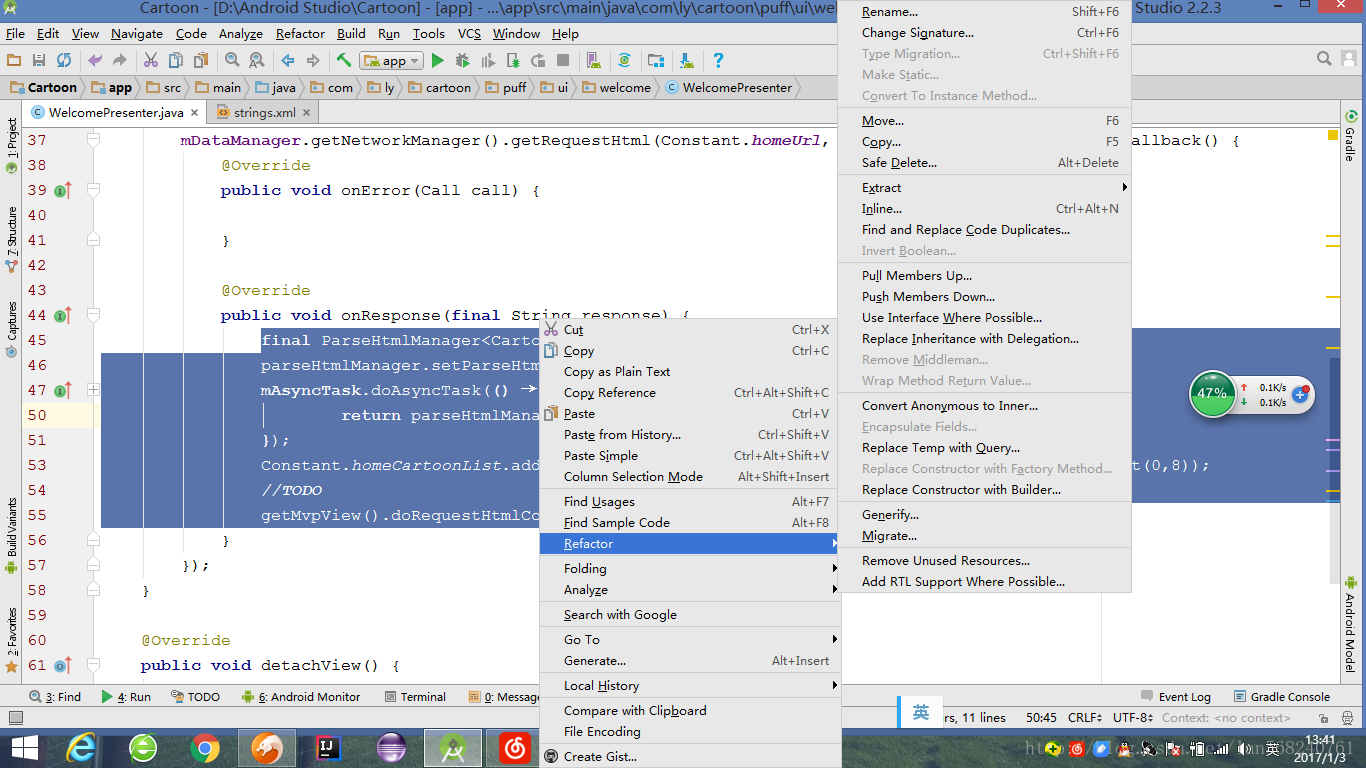Run app with the green play icon
The width and height of the screenshot is (1366, 768).
437,60
